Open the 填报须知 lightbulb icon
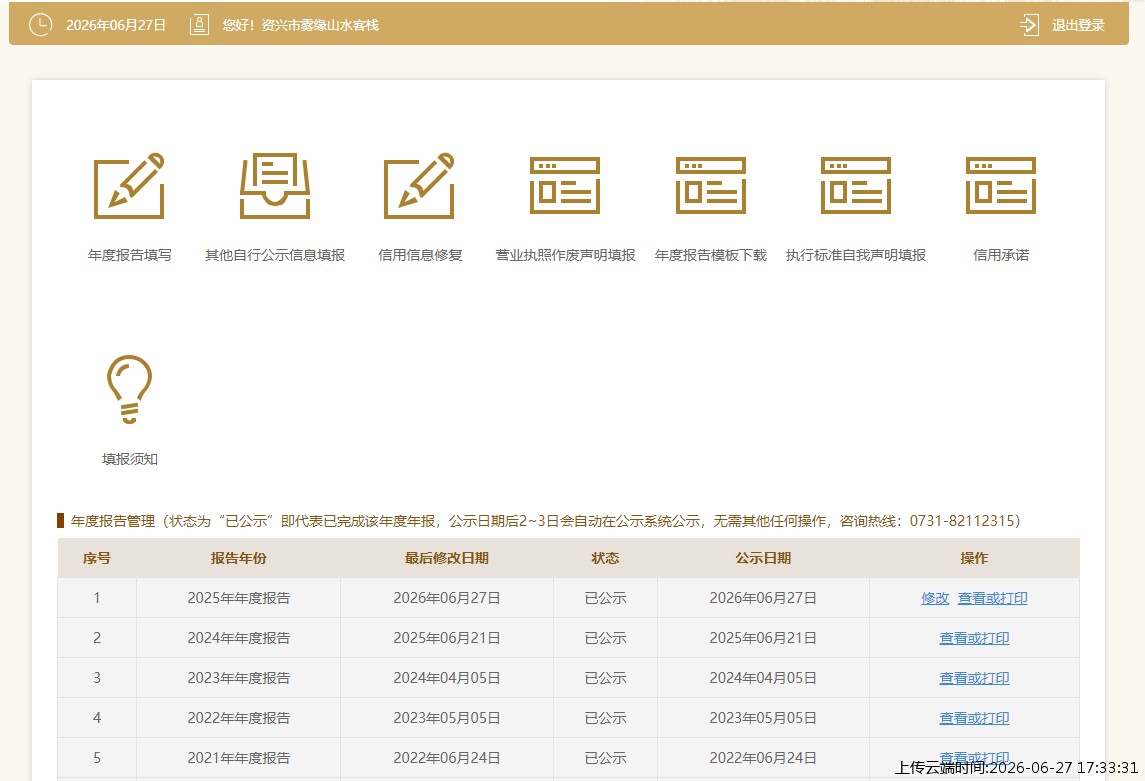 [129, 389]
